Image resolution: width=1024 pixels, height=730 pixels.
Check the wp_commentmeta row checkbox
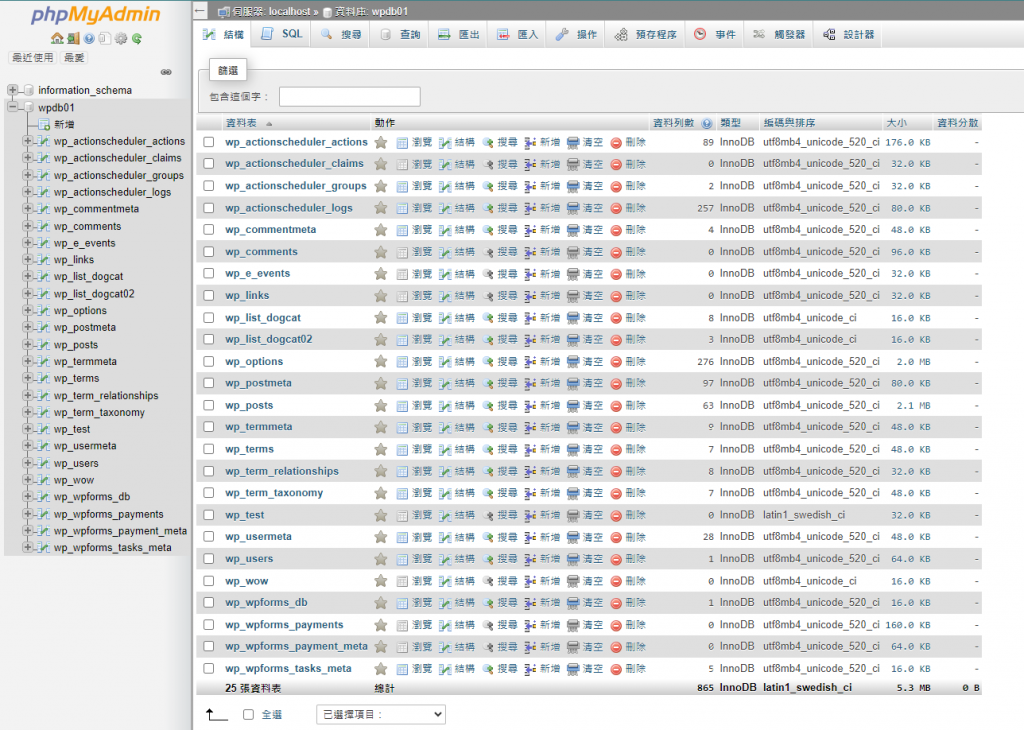pos(208,229)
